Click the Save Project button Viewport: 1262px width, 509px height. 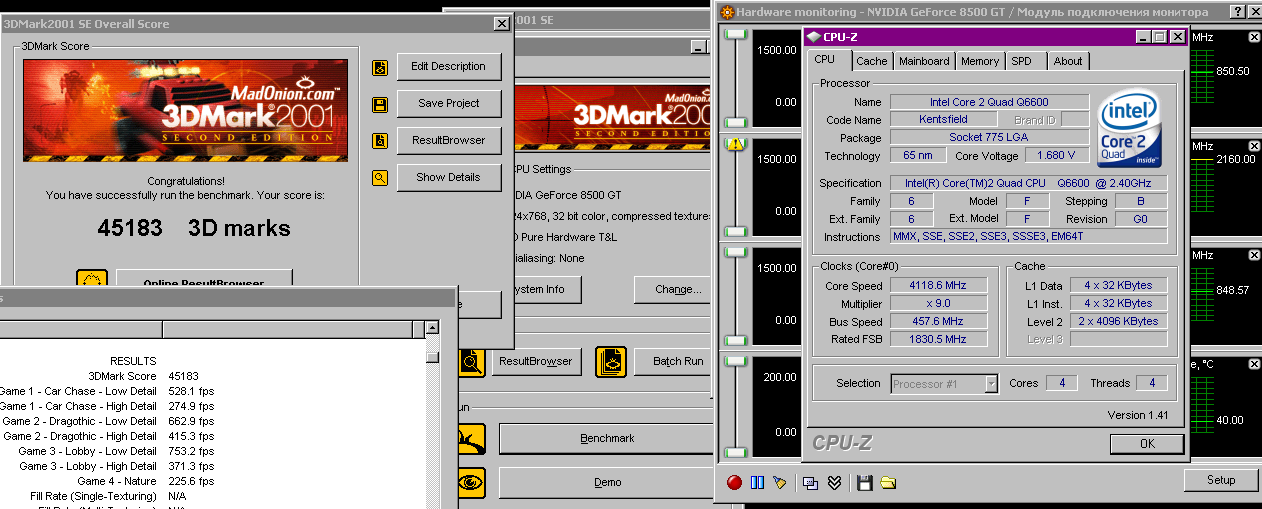(448, 104)
